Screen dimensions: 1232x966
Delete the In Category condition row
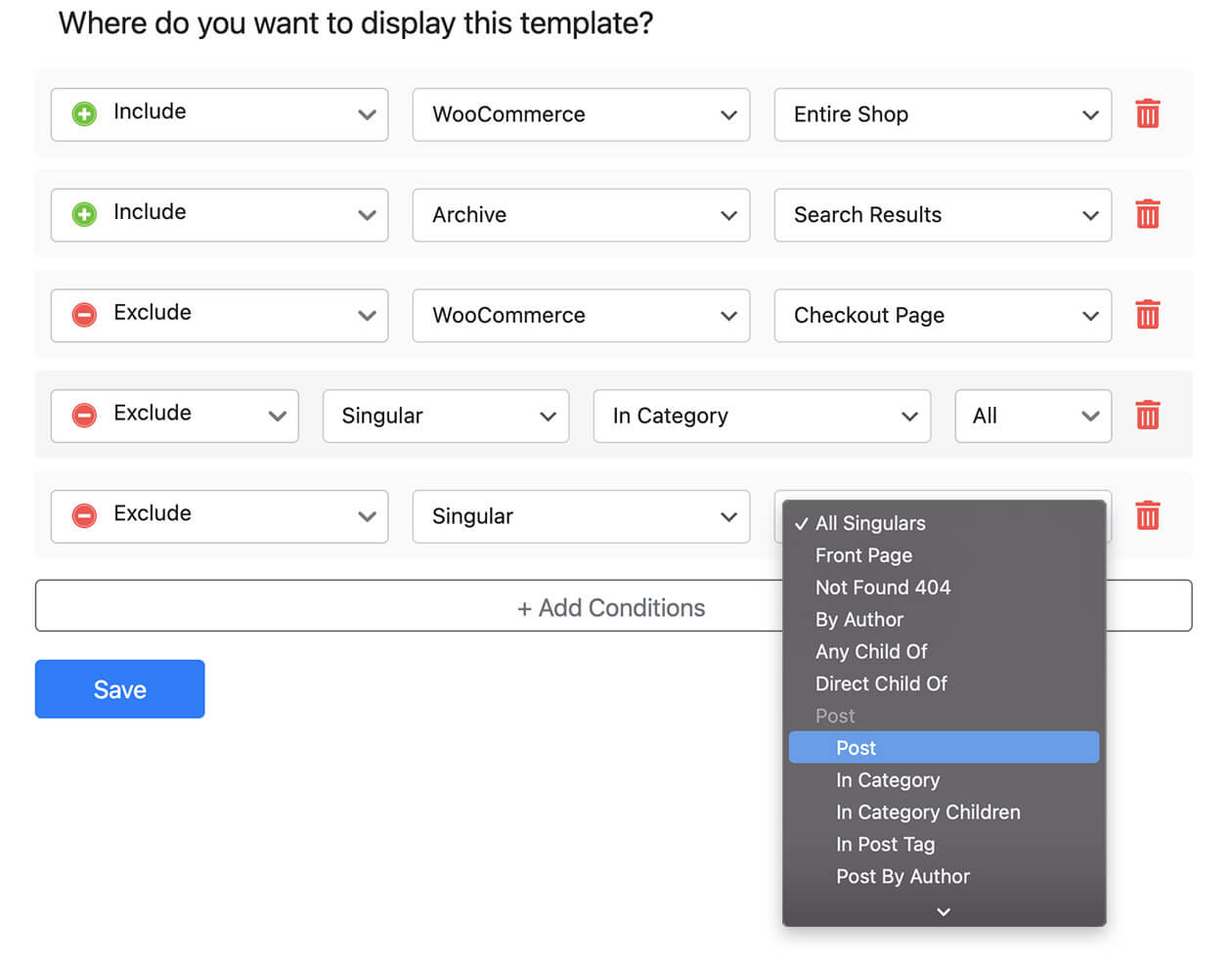tap(1148, 417)
